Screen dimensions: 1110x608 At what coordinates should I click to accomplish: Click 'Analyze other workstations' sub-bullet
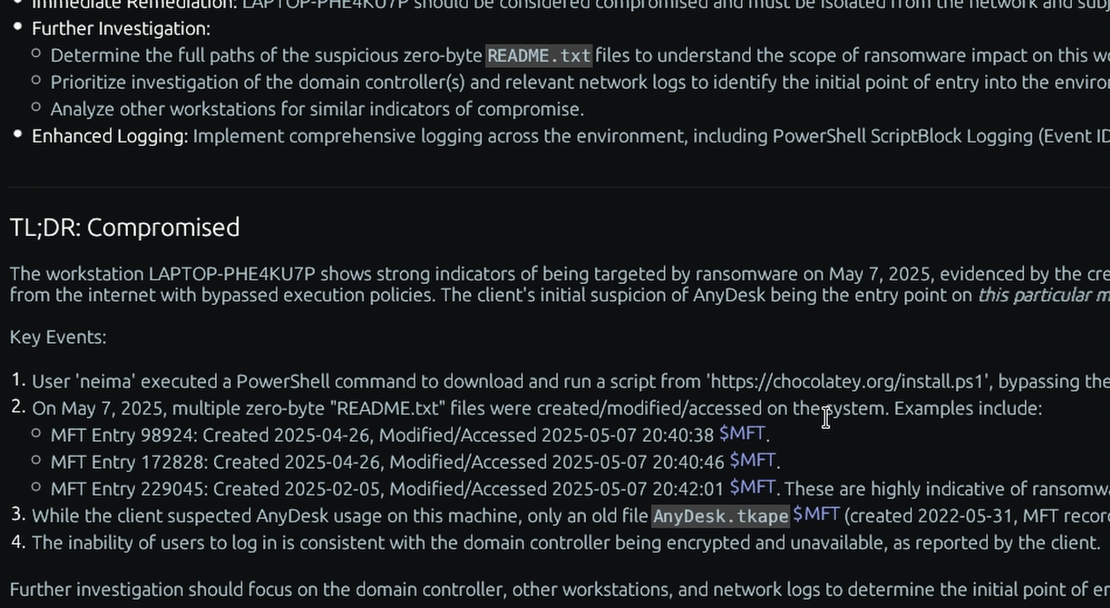[317, 109]
